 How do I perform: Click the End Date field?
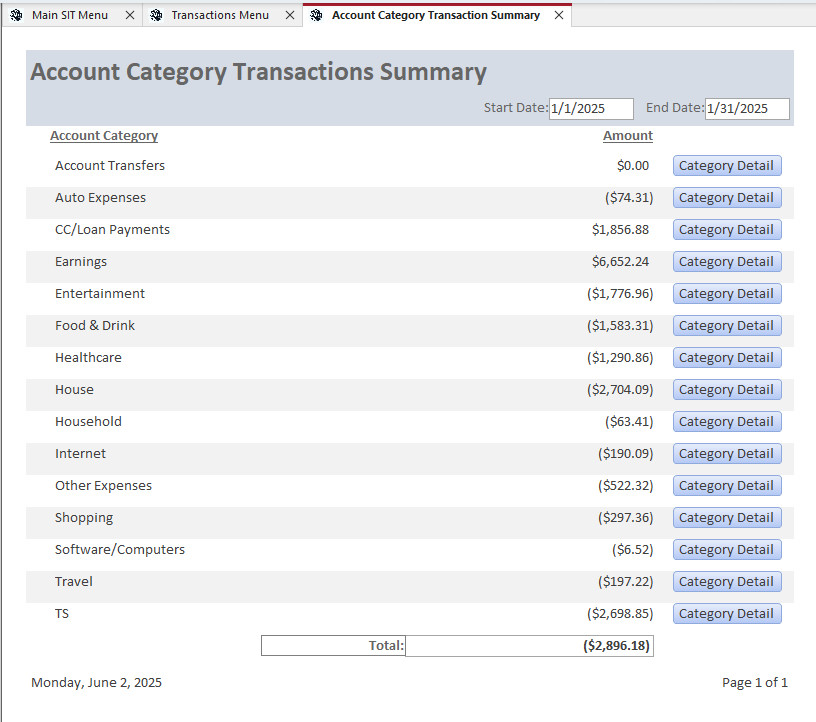click(x=747, y=108)
